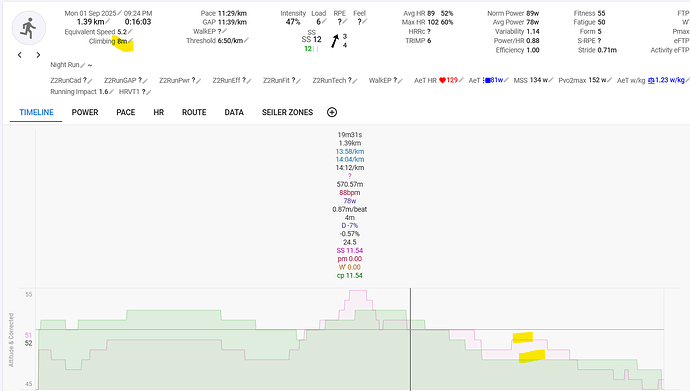Screen dimensions: 690x391
Task: Click the Intensity 47% value
Action: [x=293, y=22]
